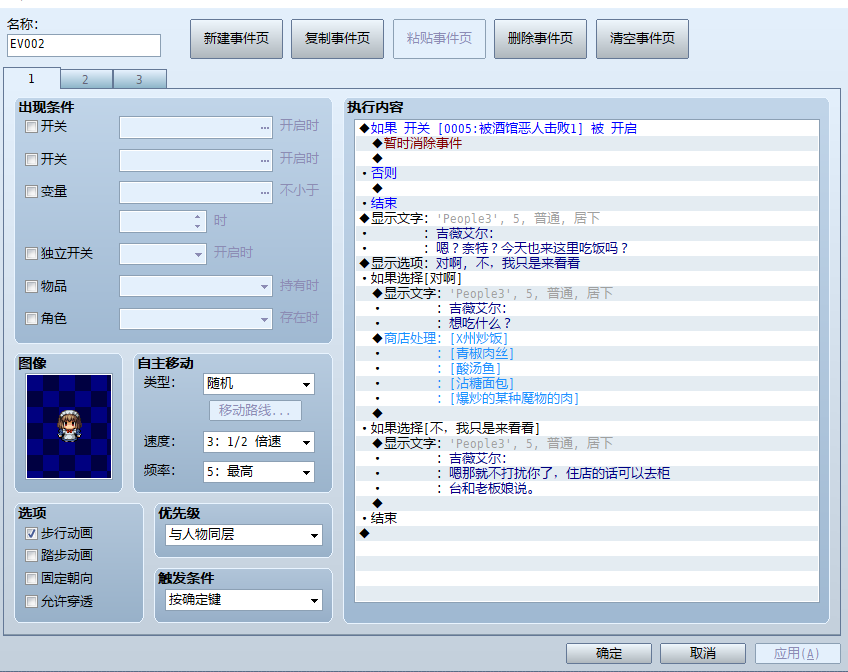Check the 固定朝向 option
The height and width of the screenshot is (672, 848).
coord(31,578)
